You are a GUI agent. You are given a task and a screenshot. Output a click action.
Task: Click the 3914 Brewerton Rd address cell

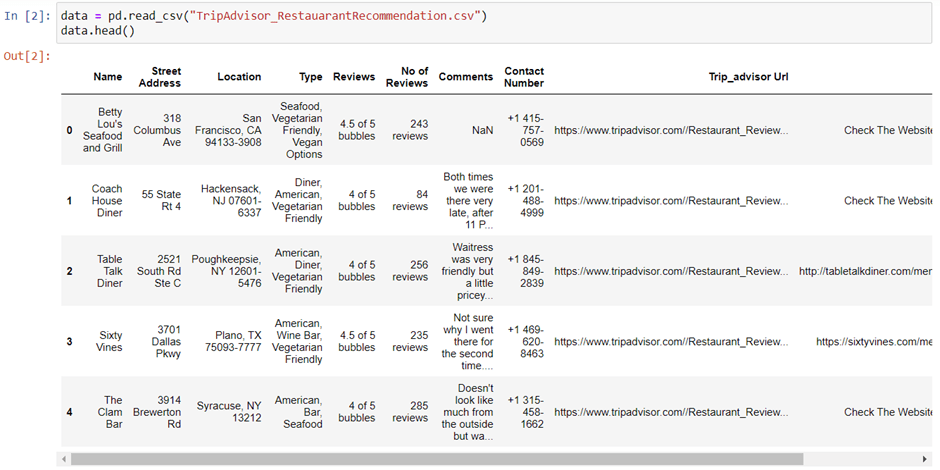[x=157, y=412]
